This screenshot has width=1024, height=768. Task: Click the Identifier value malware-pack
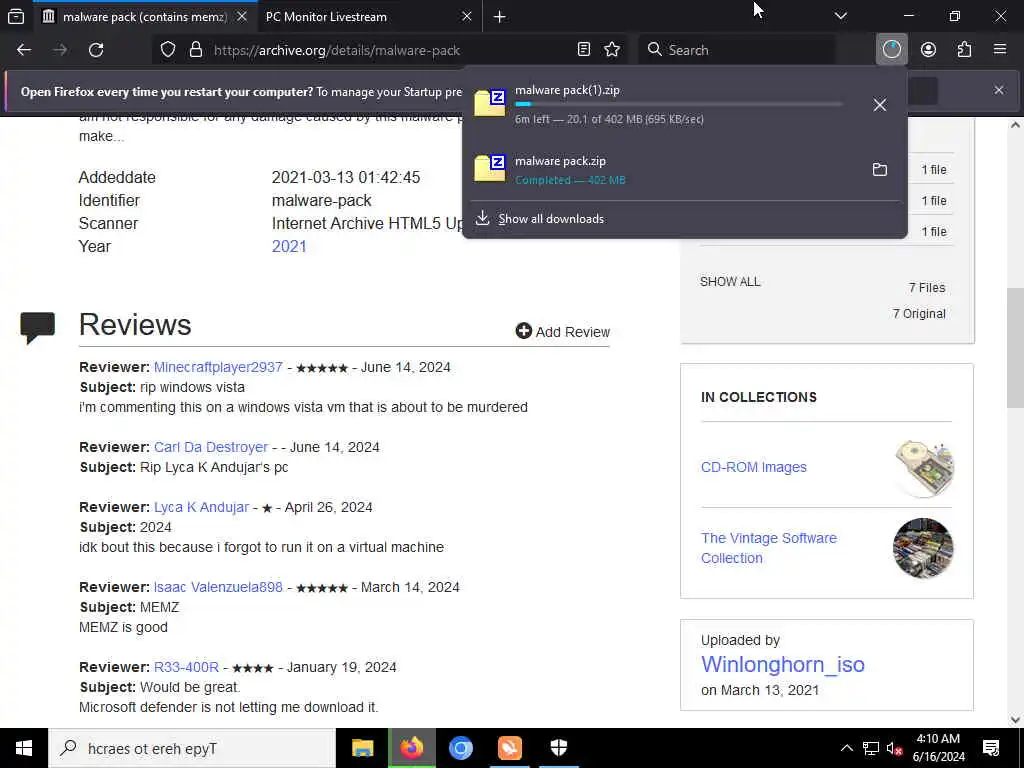pos(321,200)
